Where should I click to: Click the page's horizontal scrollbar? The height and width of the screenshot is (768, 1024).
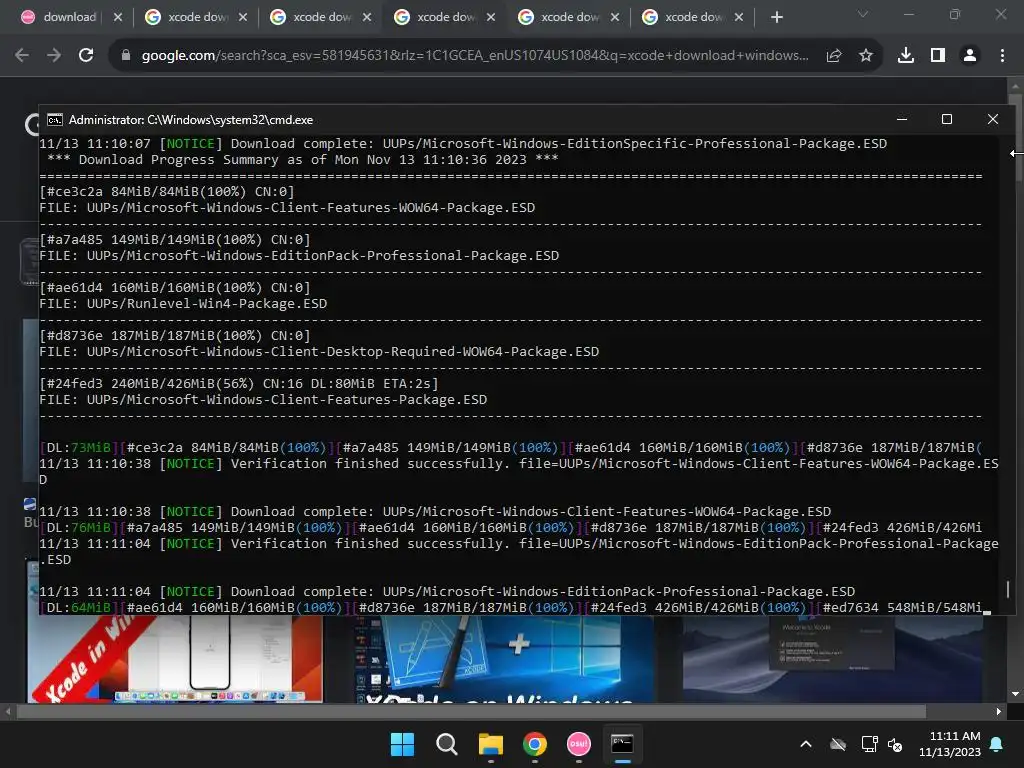471,711
